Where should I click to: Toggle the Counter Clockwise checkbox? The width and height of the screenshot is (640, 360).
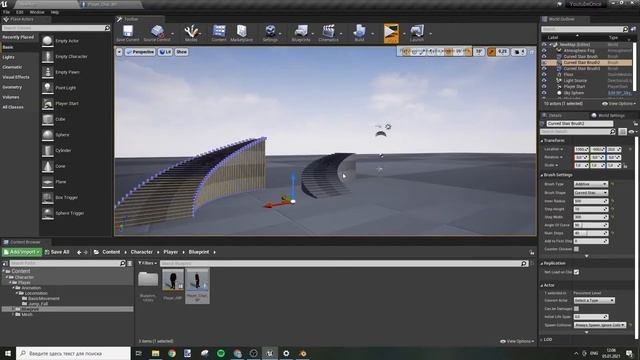point(576,249)
